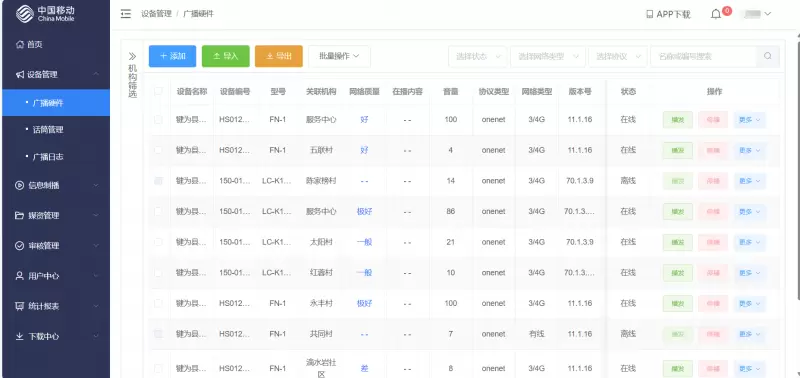This screenshot has height=378, width=800.
Task: Open the 选择状态 dropdown
Action: (478, 56)
